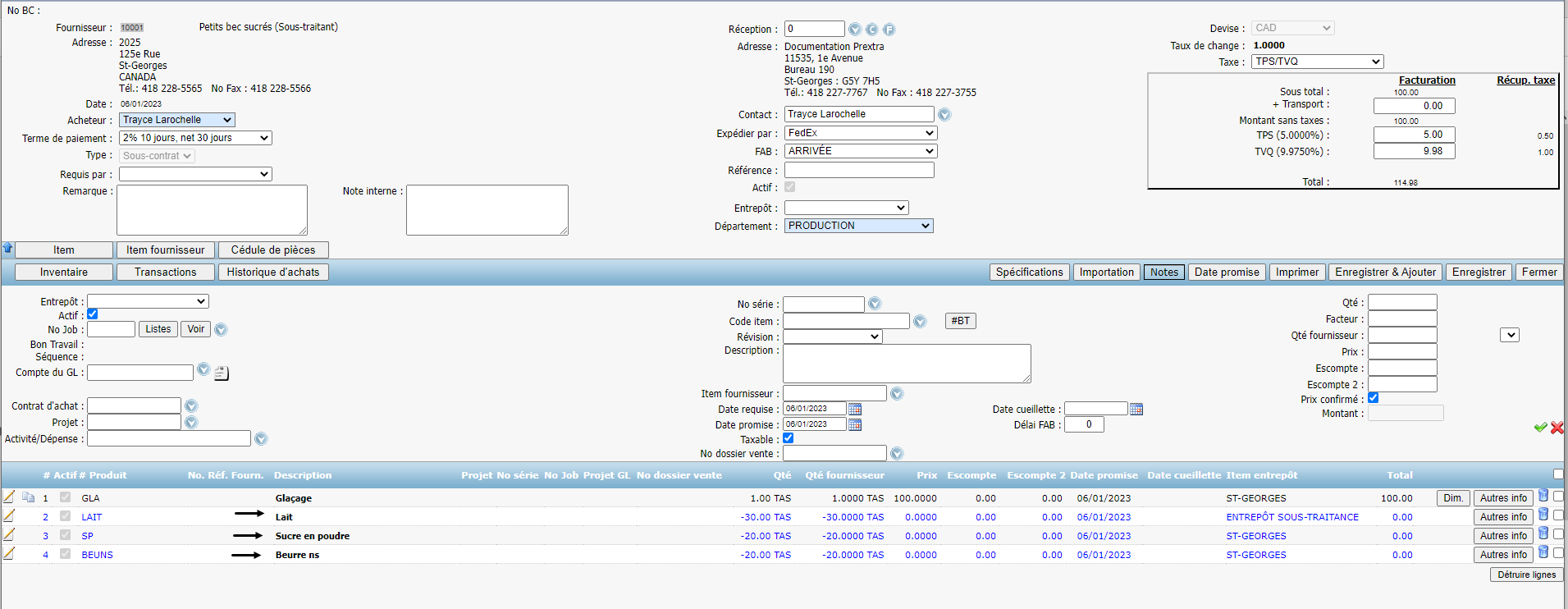1568x609 pixels.
Task: Open the Terme de paiement dropdown
Action: (195, 138)
